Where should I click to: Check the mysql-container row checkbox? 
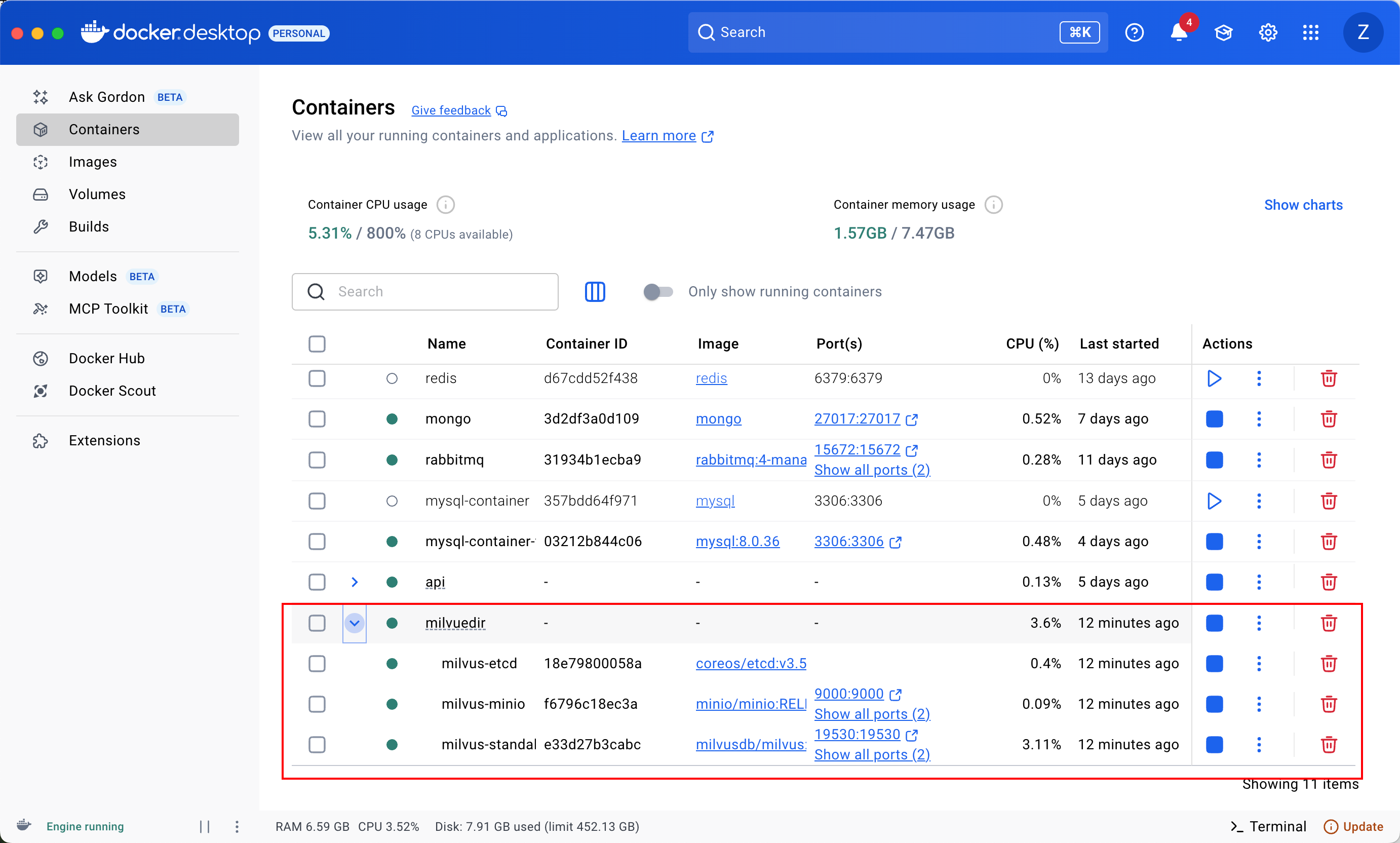coord(317,501)
